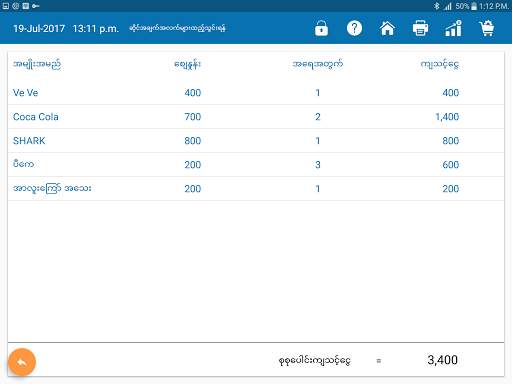Go to home screen icon
Viewport: 512px width, 384px height.
click(387, 28)
